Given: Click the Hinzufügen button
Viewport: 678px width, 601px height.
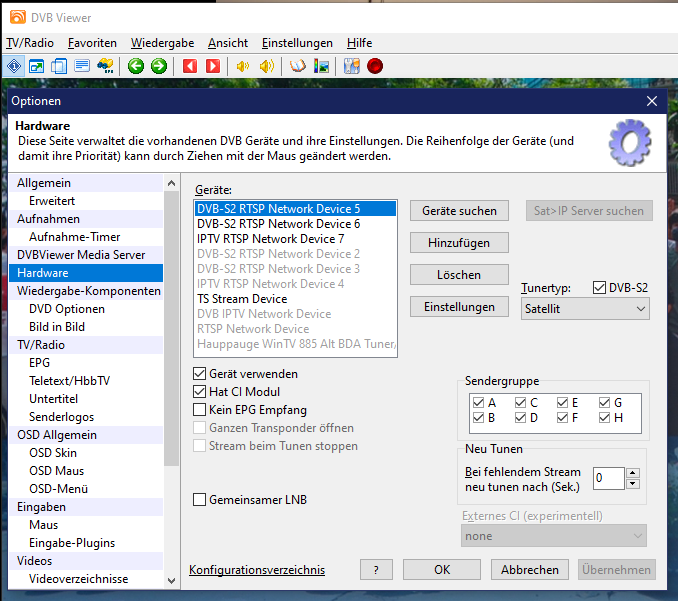Looking at the screenshot, I should click(x=459, y=243).
